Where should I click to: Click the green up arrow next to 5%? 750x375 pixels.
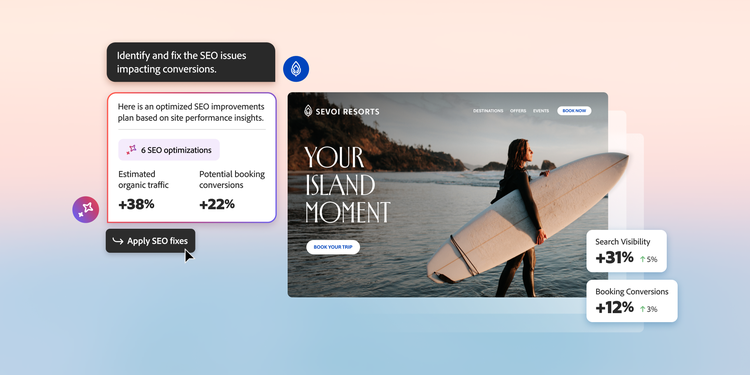(643, 259)
